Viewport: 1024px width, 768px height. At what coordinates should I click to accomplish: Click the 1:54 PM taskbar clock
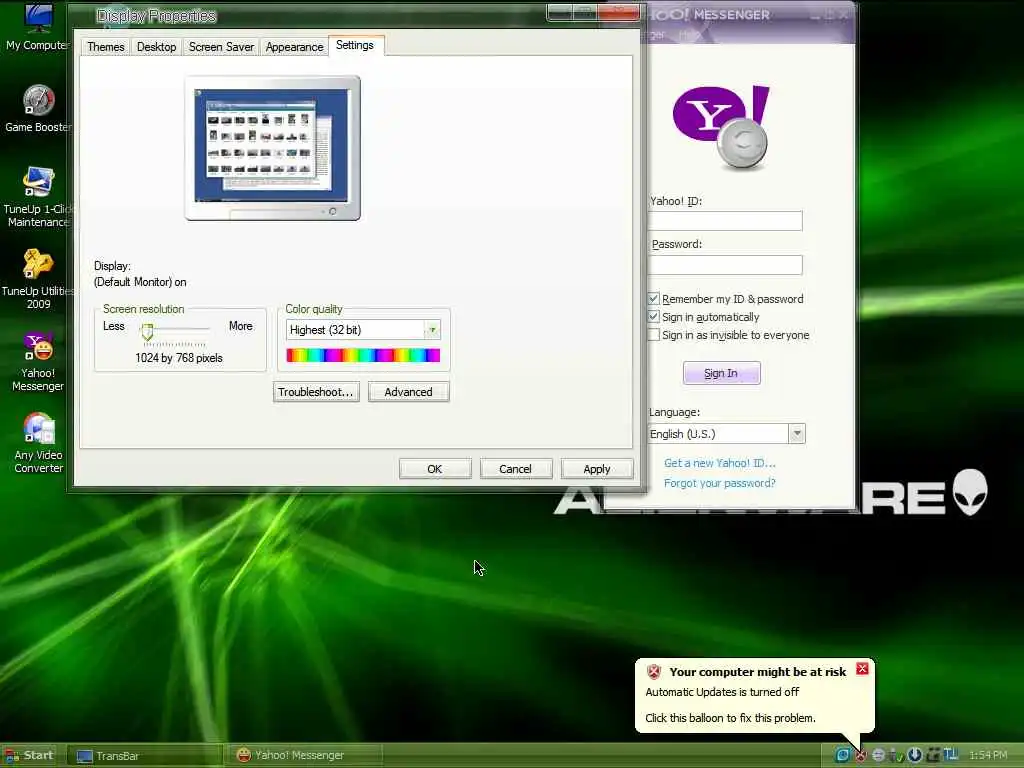[987, 756]
